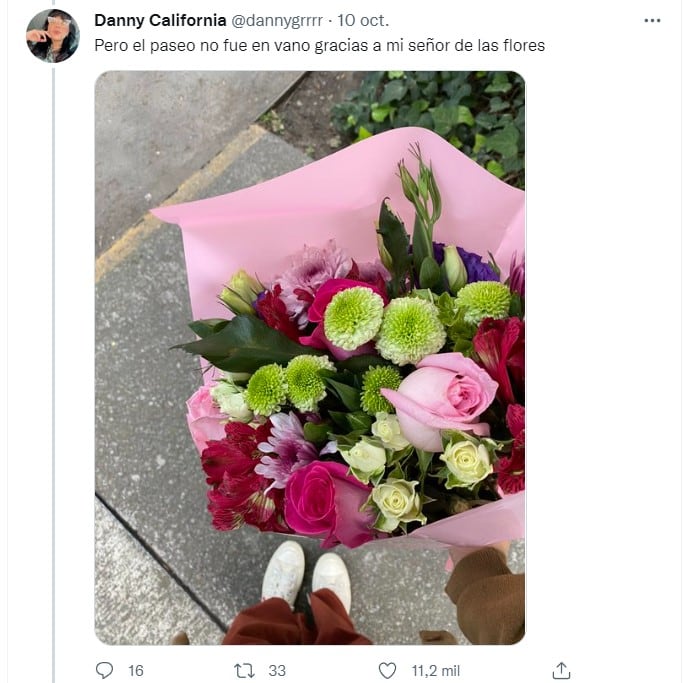Image resolution: width=686 pixels, height=683 pixels.
Task: Open Danny California's profile avatar
Action: [x=52, y=36]
